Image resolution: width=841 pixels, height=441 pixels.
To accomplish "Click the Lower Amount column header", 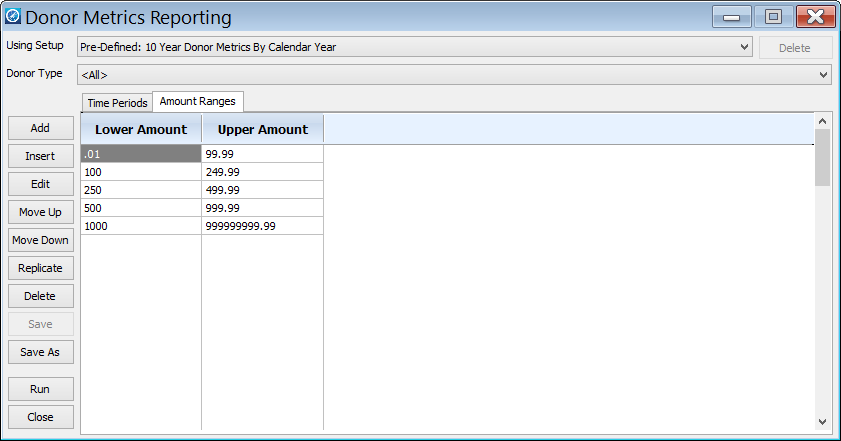I will pos(141,129).
